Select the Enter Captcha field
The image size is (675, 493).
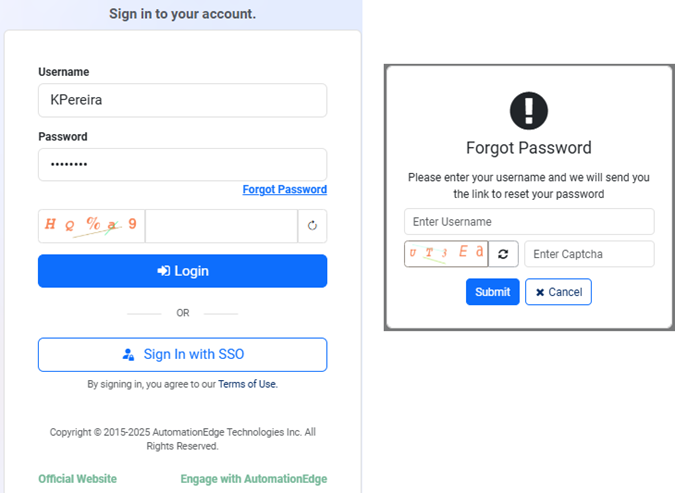[589, 254]
